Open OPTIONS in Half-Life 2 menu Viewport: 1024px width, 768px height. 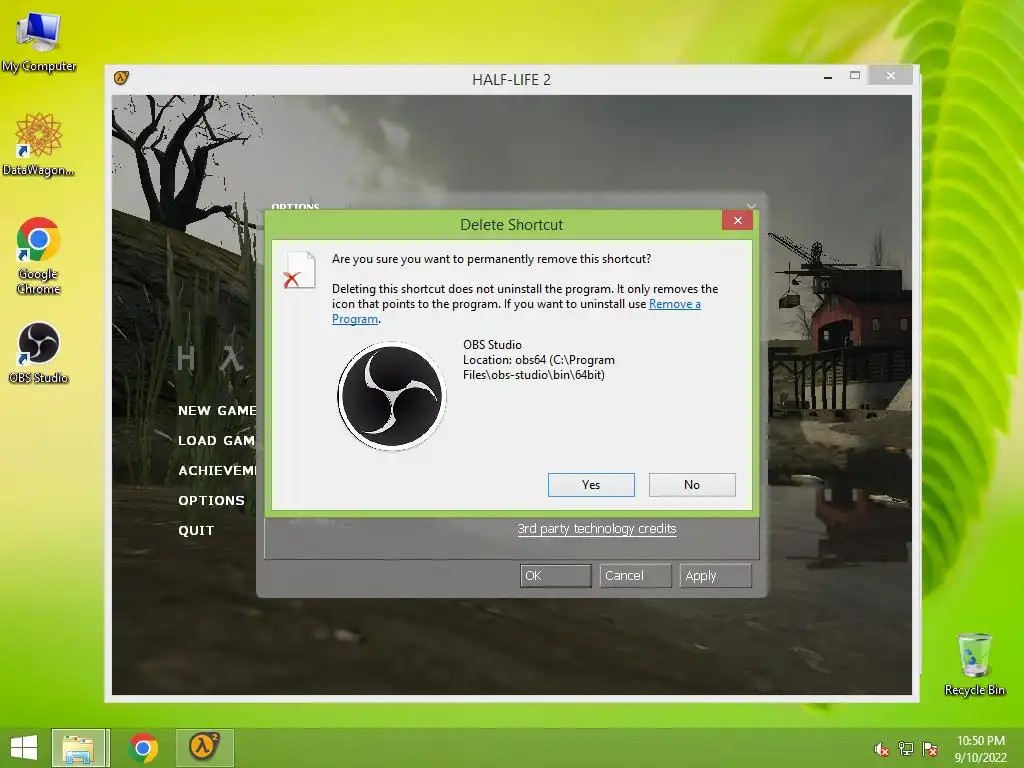pyautogui.click(x=212, y=501)
